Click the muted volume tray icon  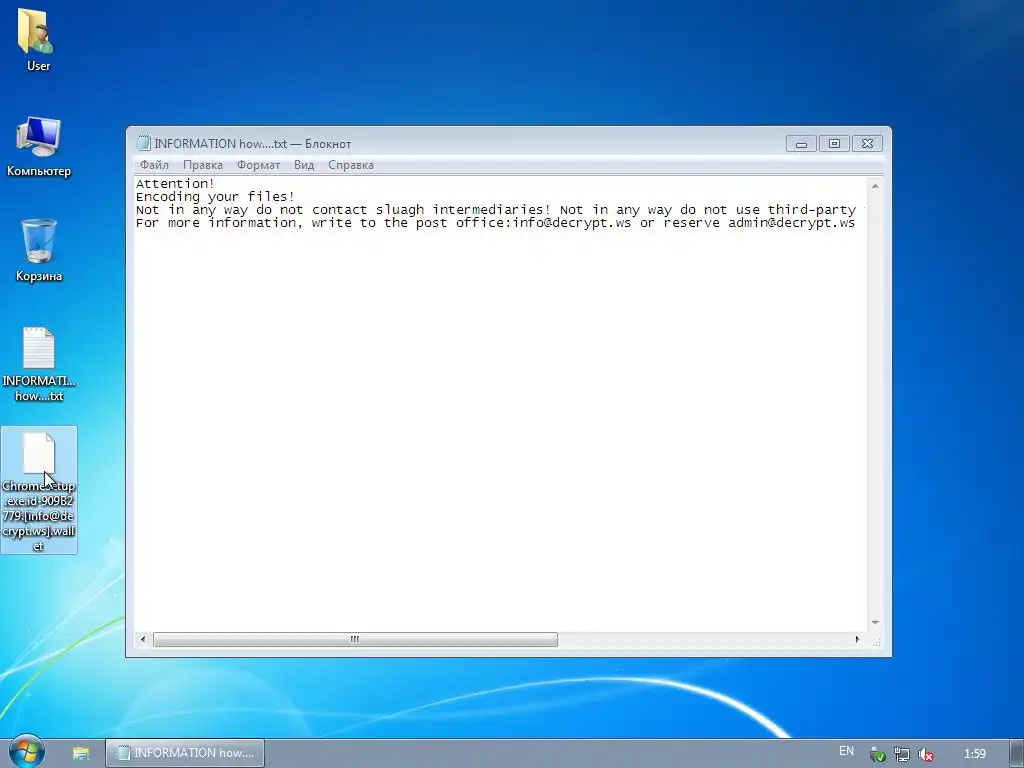point(925,754)
